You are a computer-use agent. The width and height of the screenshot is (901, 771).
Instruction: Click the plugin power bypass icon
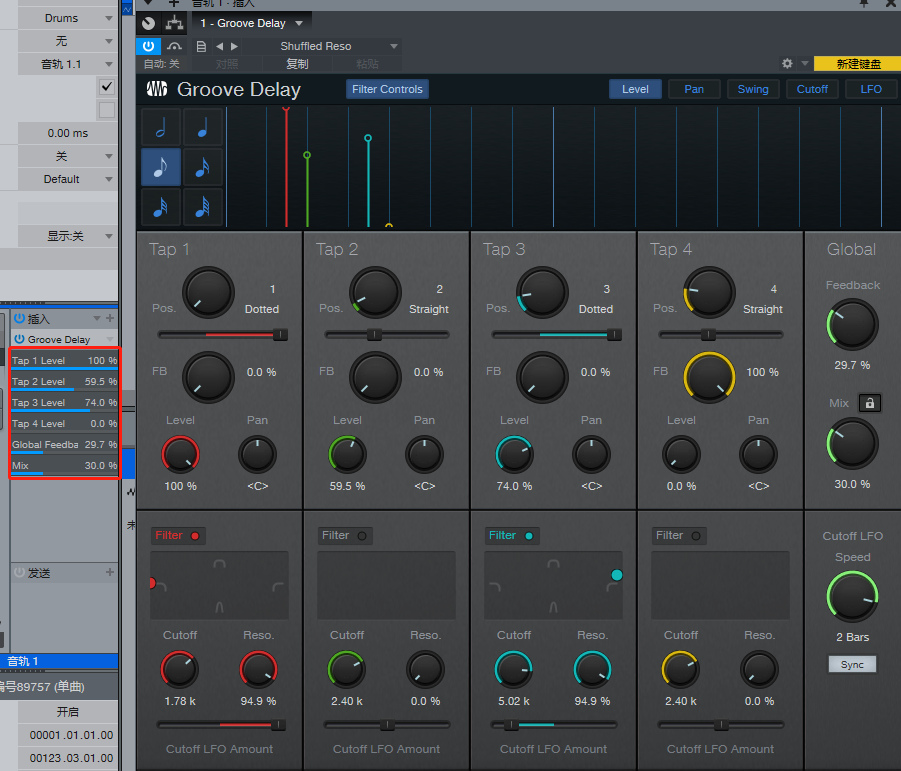coord(148,46)
